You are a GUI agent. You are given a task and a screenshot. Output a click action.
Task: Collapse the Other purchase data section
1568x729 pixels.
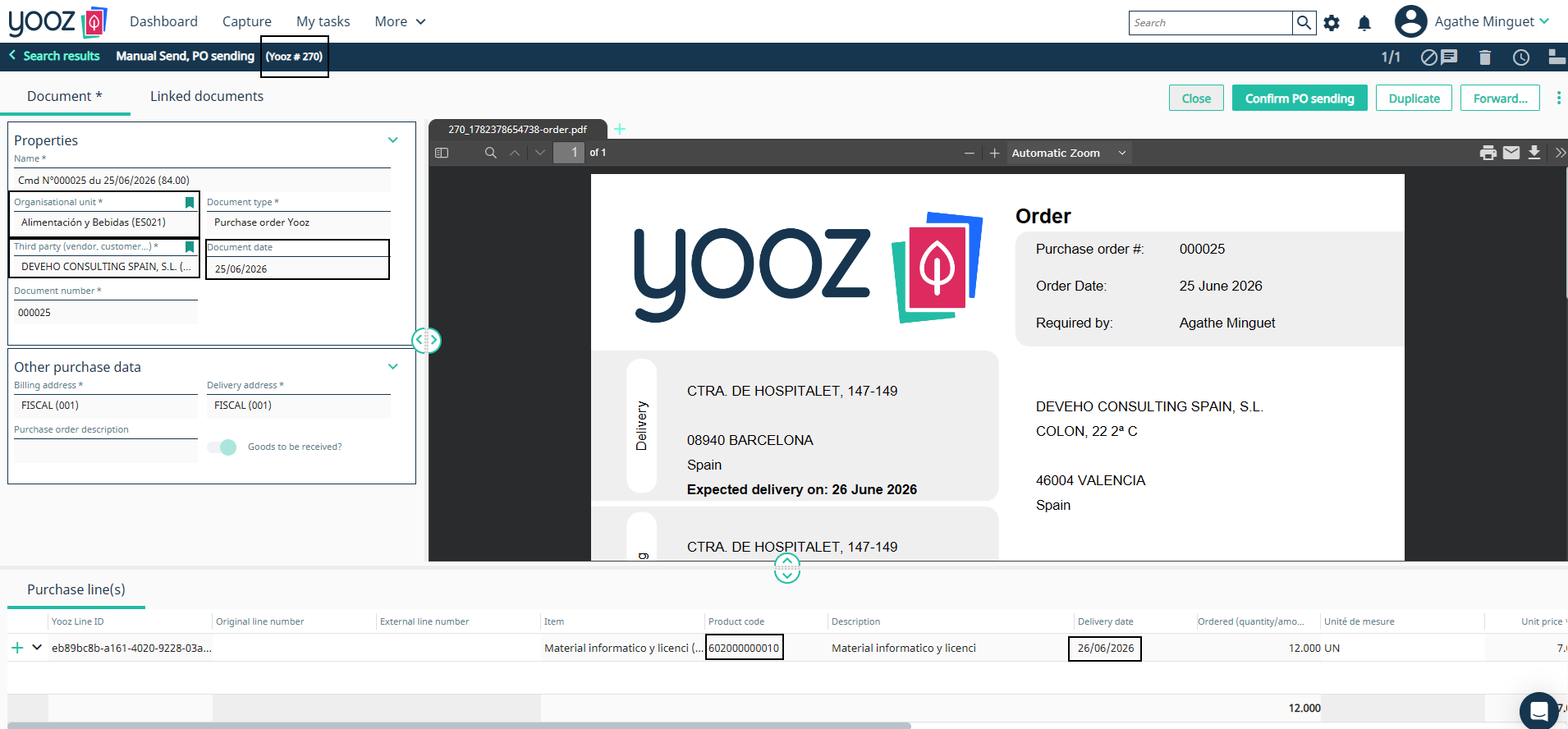(x=393, y=366)
